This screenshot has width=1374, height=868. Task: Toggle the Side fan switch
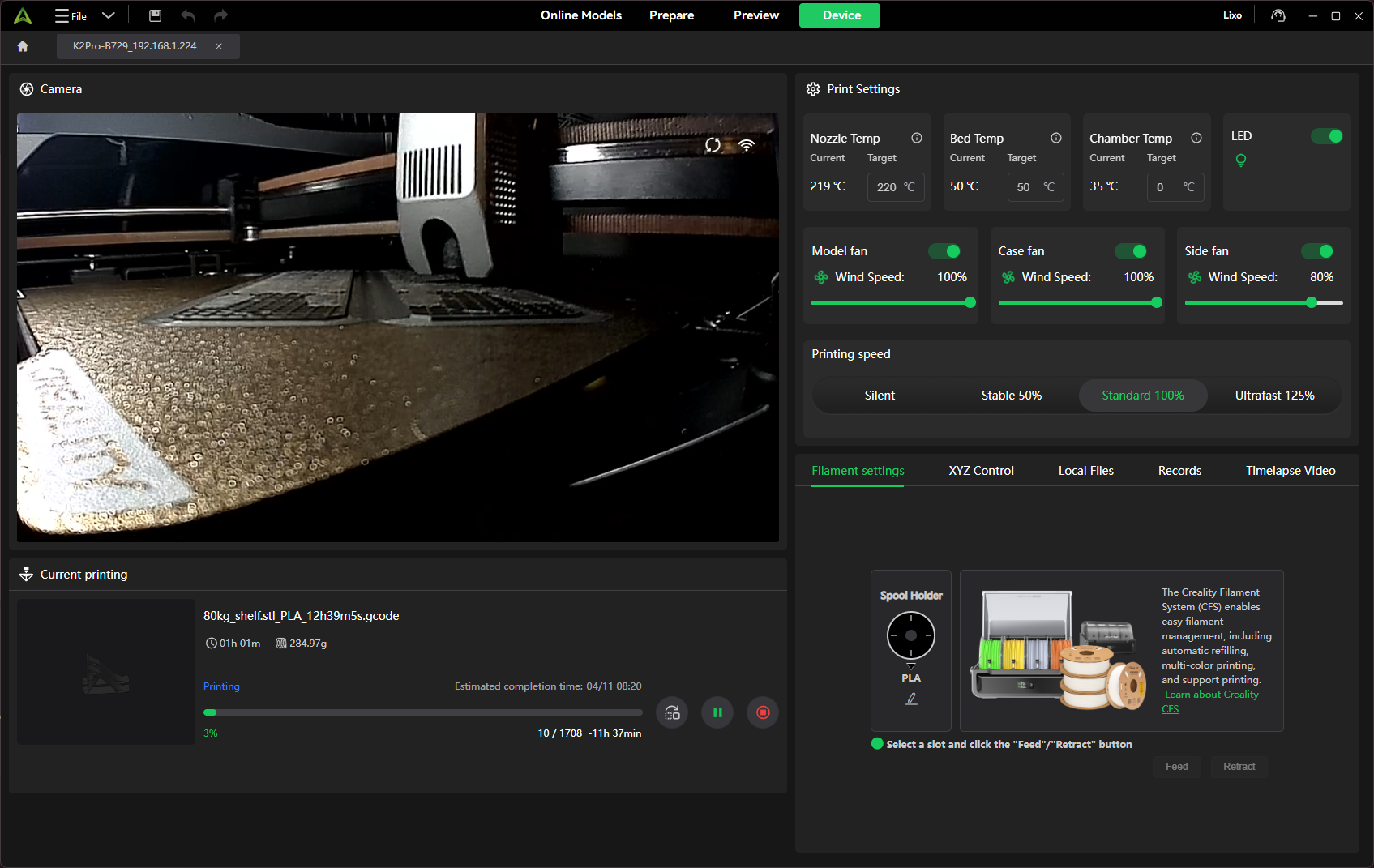(x=1317, y=251)
